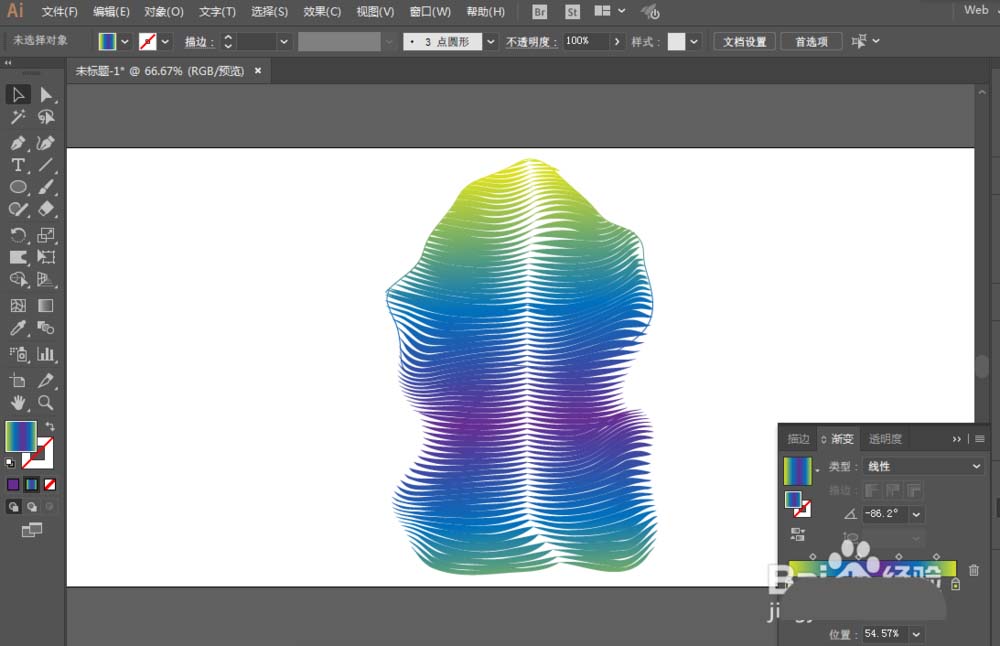Switch to the 描边 panel tab
Image resolution: width=1000 pixels, height=646 pixels.
[798, 439]
